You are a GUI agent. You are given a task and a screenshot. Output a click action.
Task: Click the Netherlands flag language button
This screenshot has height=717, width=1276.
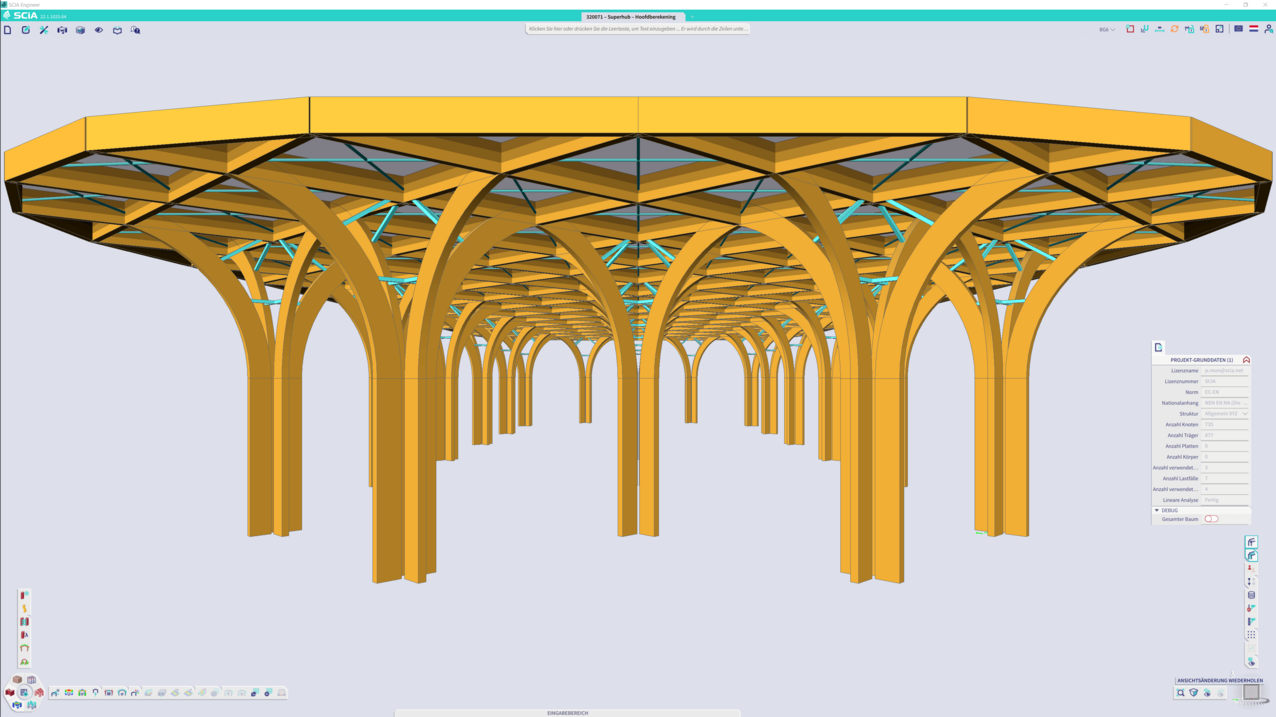(1254, 29)
